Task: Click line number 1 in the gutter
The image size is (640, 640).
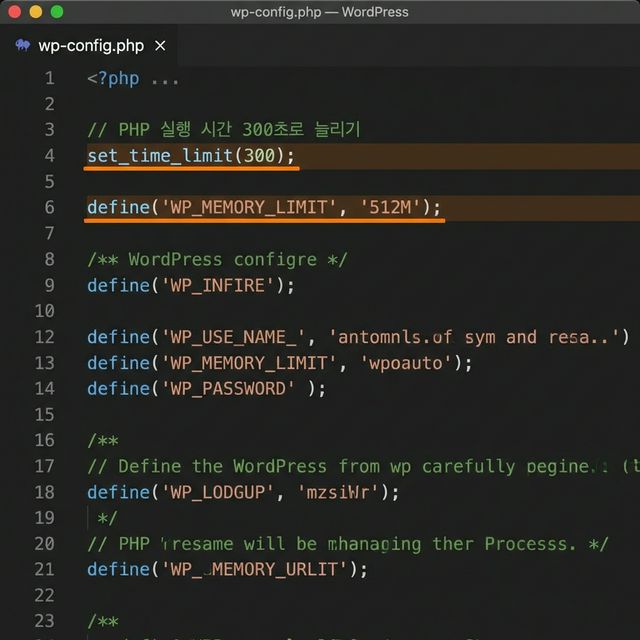Action: (49, 78)
